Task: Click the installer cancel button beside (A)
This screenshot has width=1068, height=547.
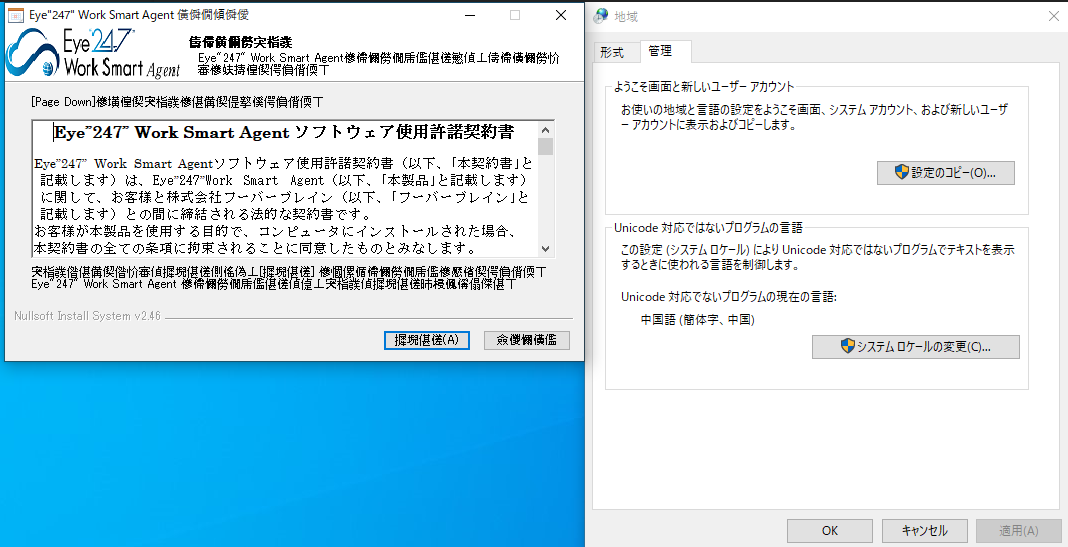Action: pyautogui.click(x=527, y=340)
